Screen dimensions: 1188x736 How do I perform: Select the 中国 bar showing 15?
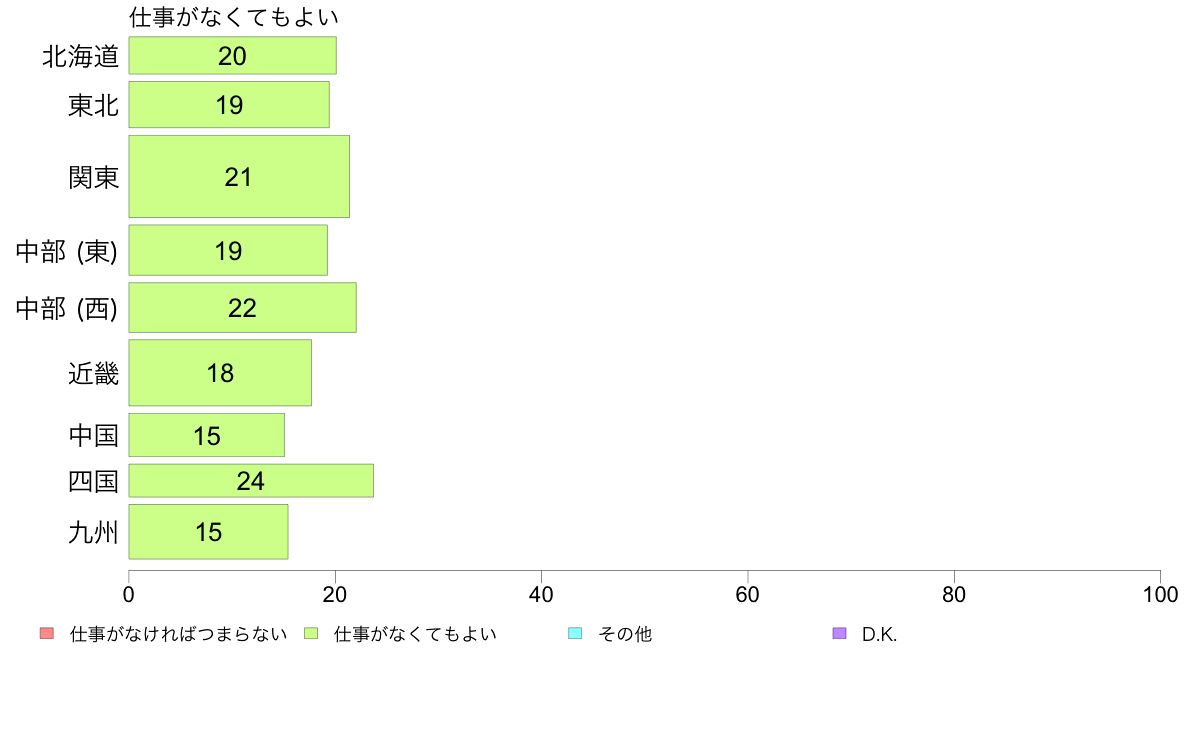coord(207,435)
